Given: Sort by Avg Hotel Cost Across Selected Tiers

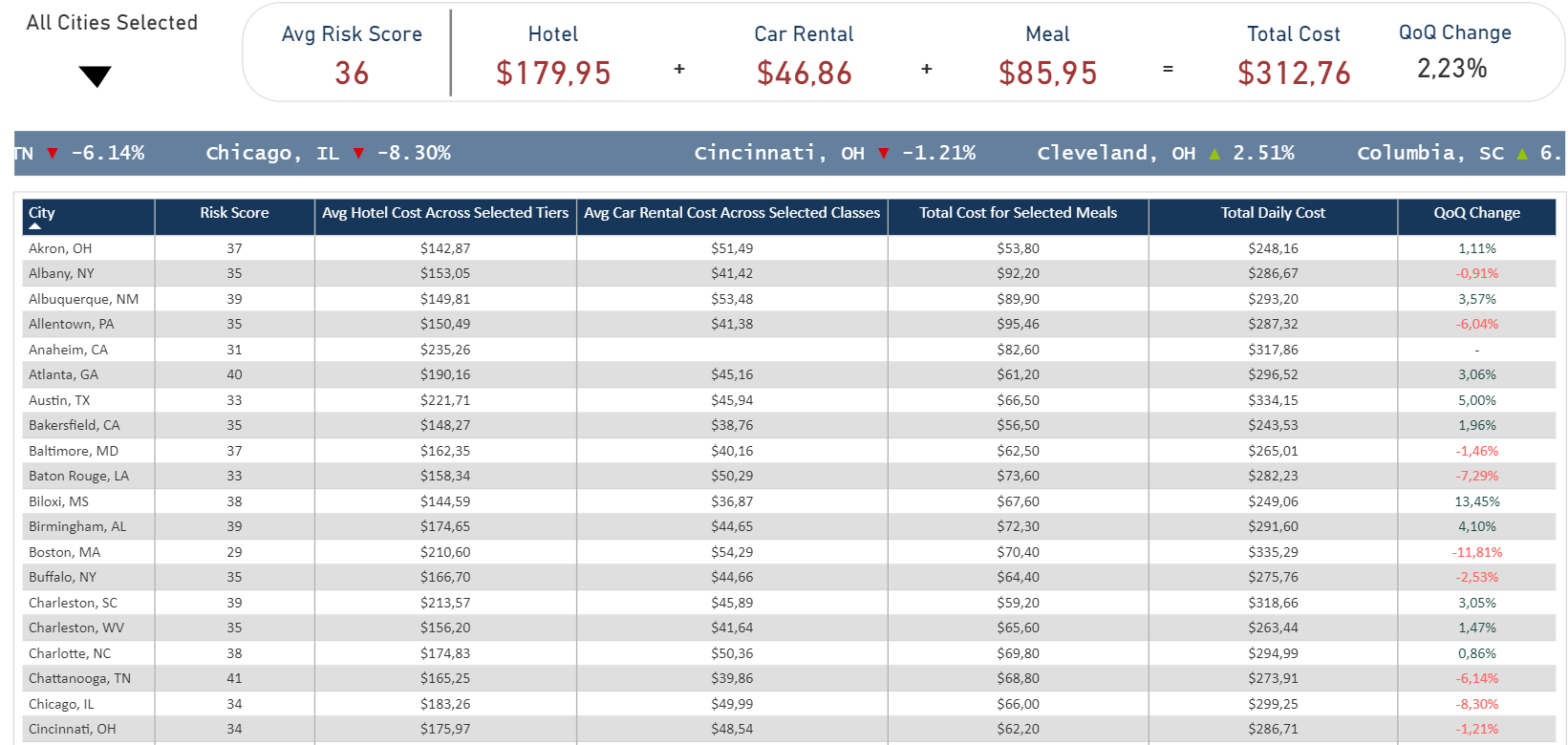Looking at the screenshot, I should tap(445, 213).
